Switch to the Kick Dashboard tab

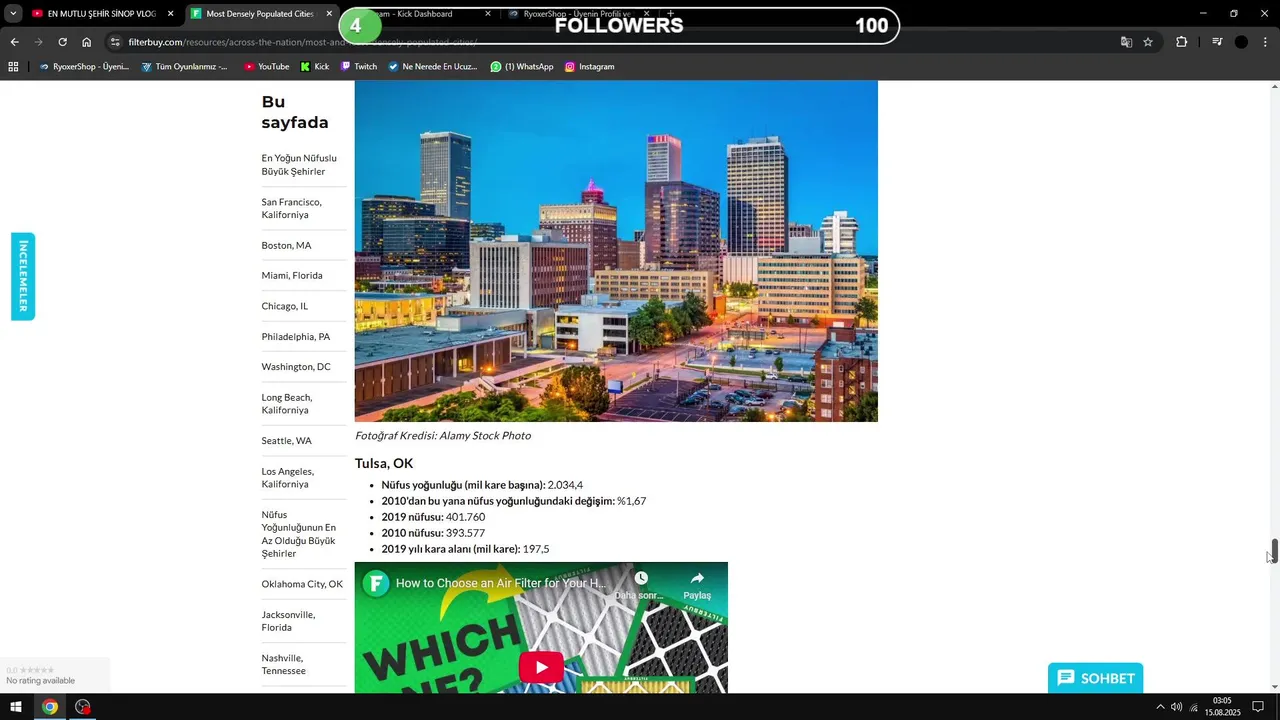click(x=418, y=14)
